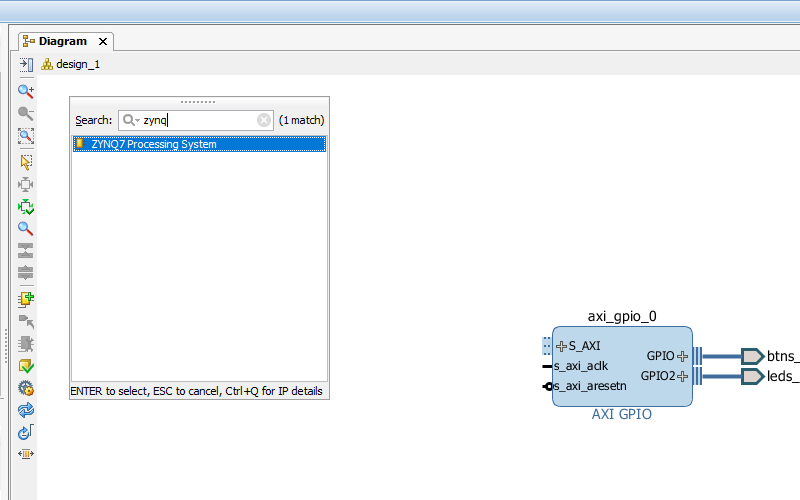Clear the zynq search text
800x500 pixels.
[x=264, y=120]
